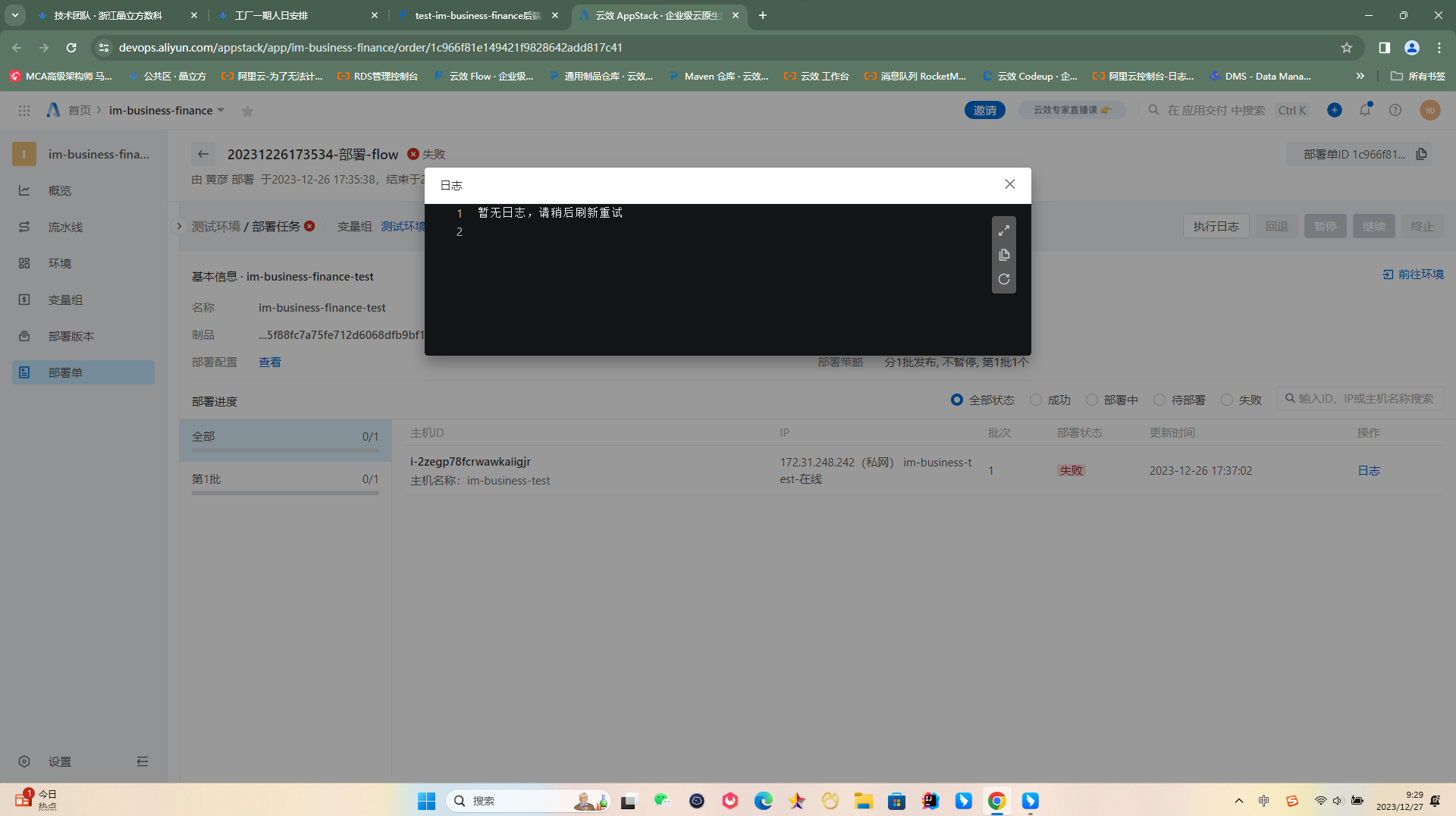1456x816 pixels.
Task: Click the Chrome address bar URL
Action: (x=370, y=47)
